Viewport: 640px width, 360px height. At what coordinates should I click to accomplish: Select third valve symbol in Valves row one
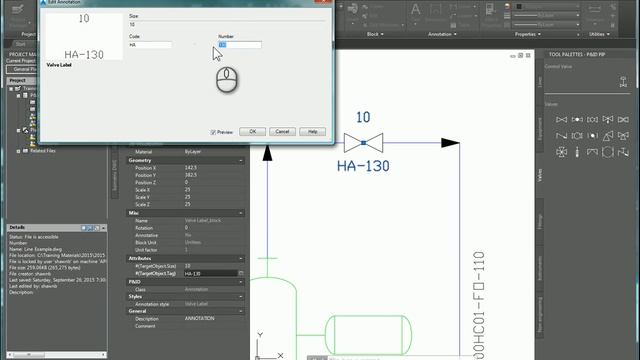[592, 120]
